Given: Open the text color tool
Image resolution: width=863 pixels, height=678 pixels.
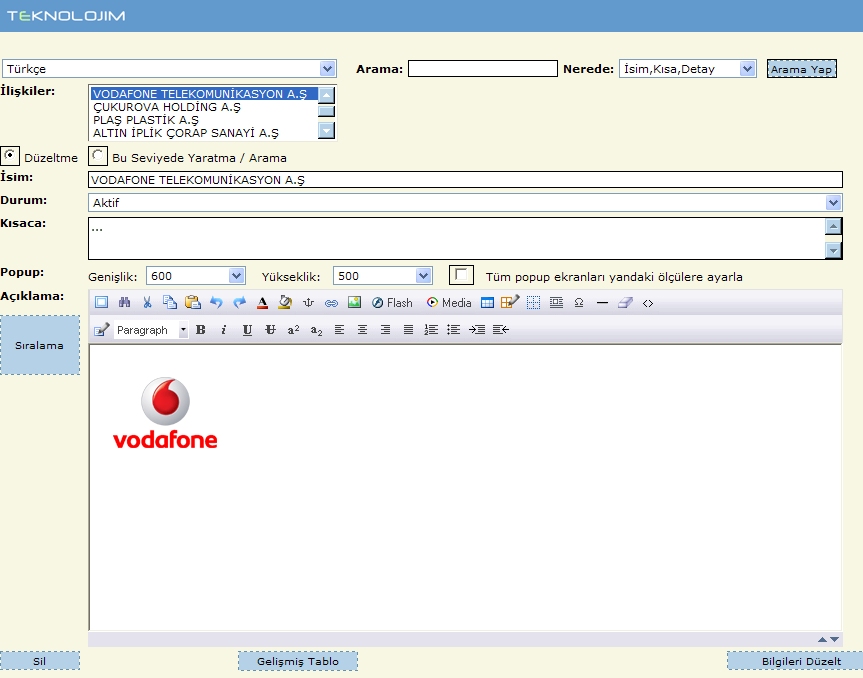Looking at the screenshot, I should point(262,302).
